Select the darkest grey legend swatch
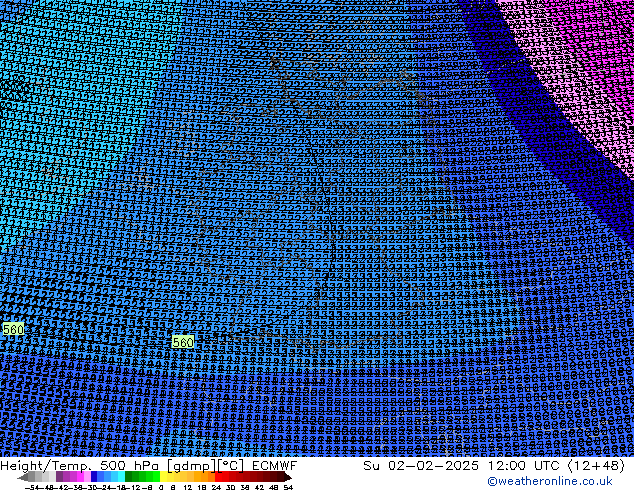 (32, 476)
